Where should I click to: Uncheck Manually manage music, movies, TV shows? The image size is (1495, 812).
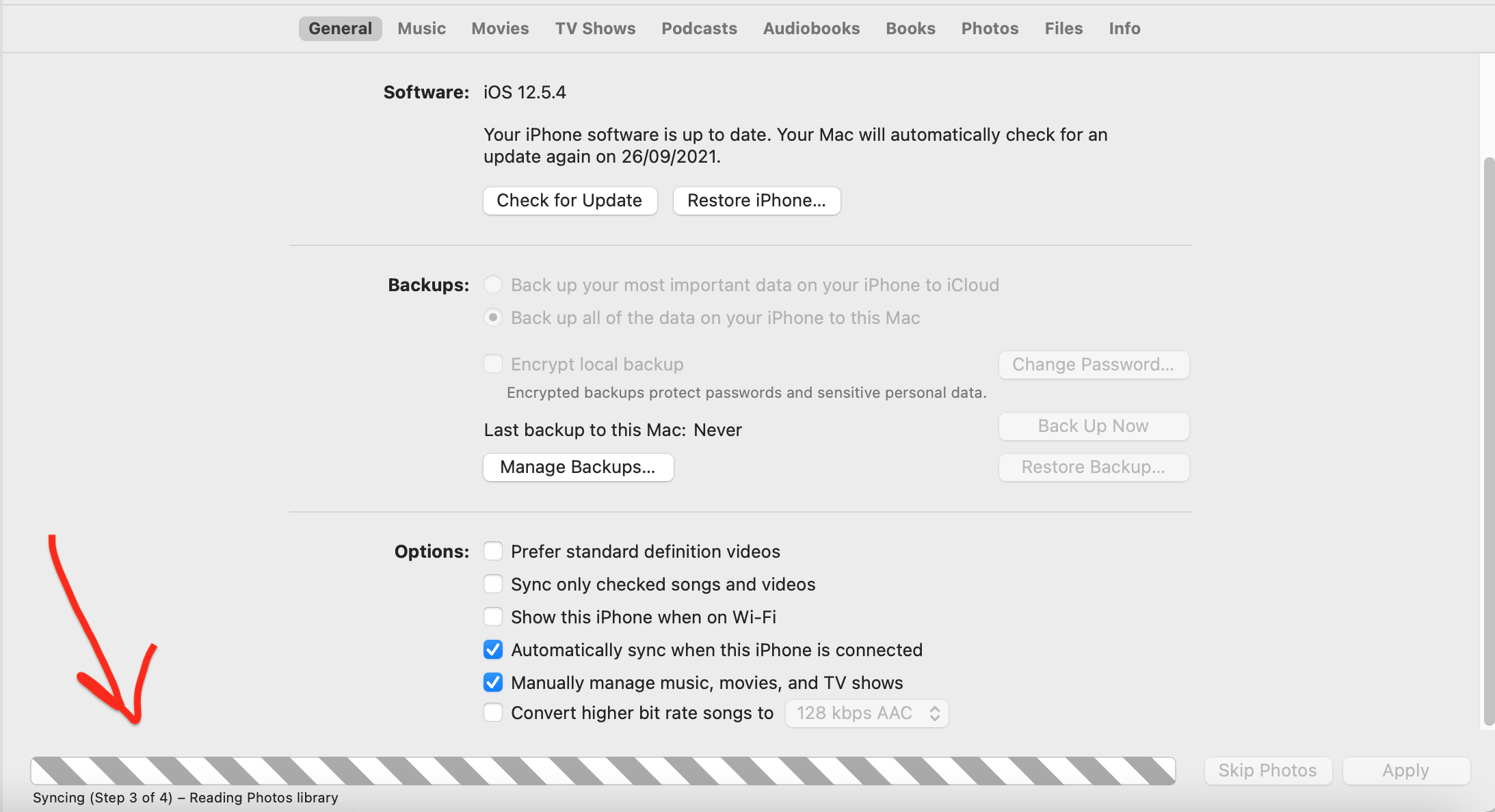coord(493,682)
